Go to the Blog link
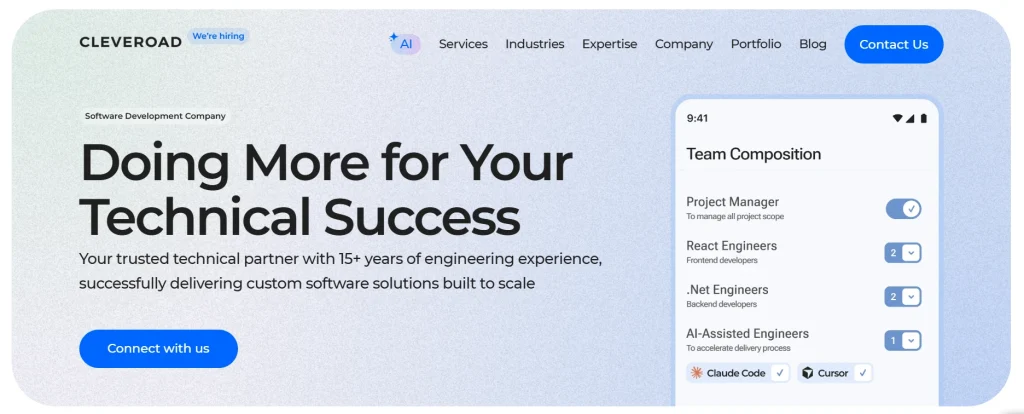The height and width of the screenshot is (414, 1024). tap(812, 44)
